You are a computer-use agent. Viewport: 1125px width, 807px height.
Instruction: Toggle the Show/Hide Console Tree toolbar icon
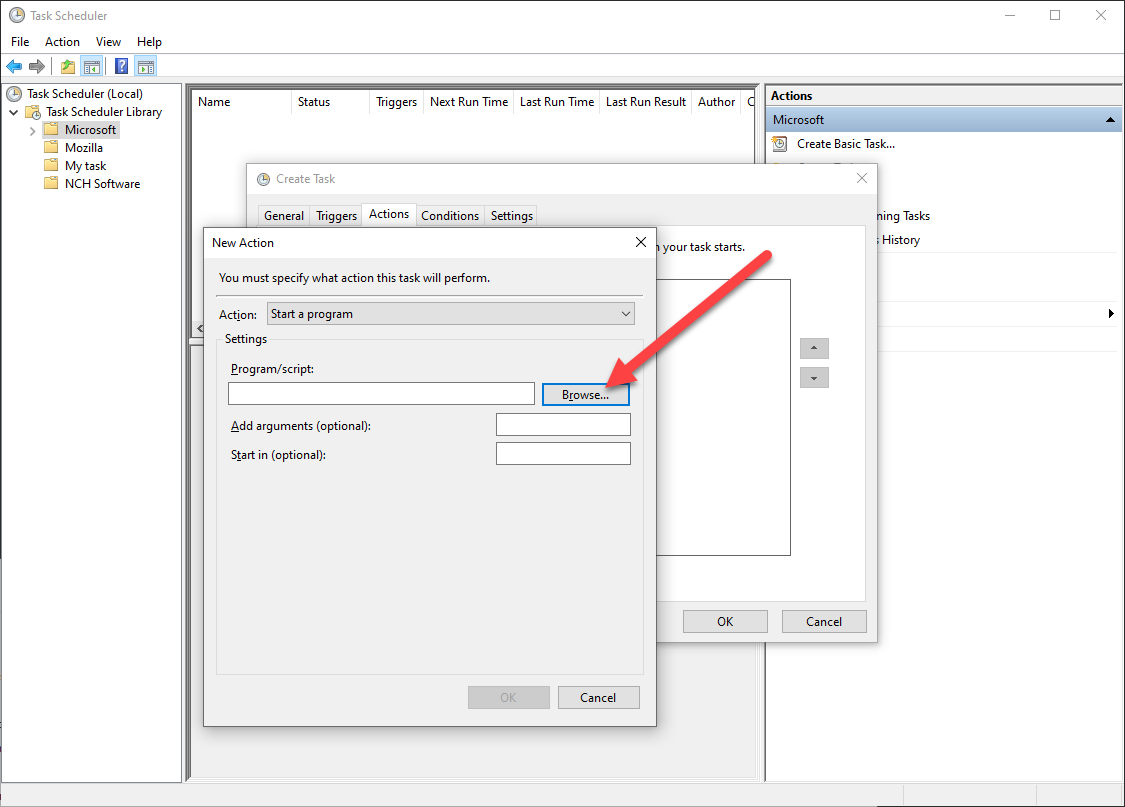click(x=91, y=67)
